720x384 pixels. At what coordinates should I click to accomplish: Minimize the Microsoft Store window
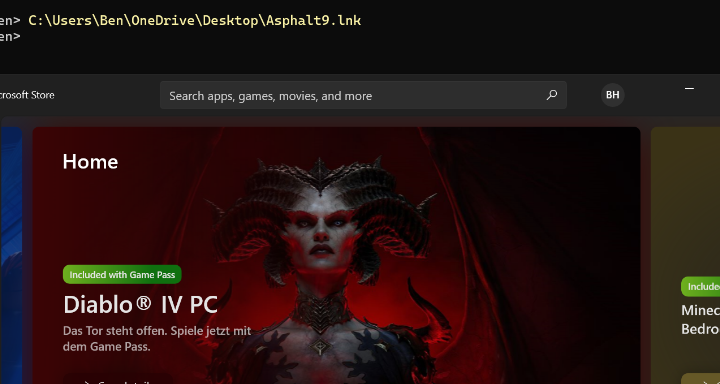[689, 88]
